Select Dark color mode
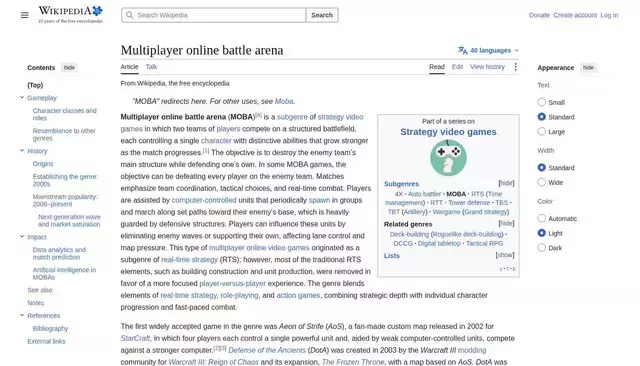Image resolution: width=640 pixels, height=366 pixels. click(x=541, y=248)
